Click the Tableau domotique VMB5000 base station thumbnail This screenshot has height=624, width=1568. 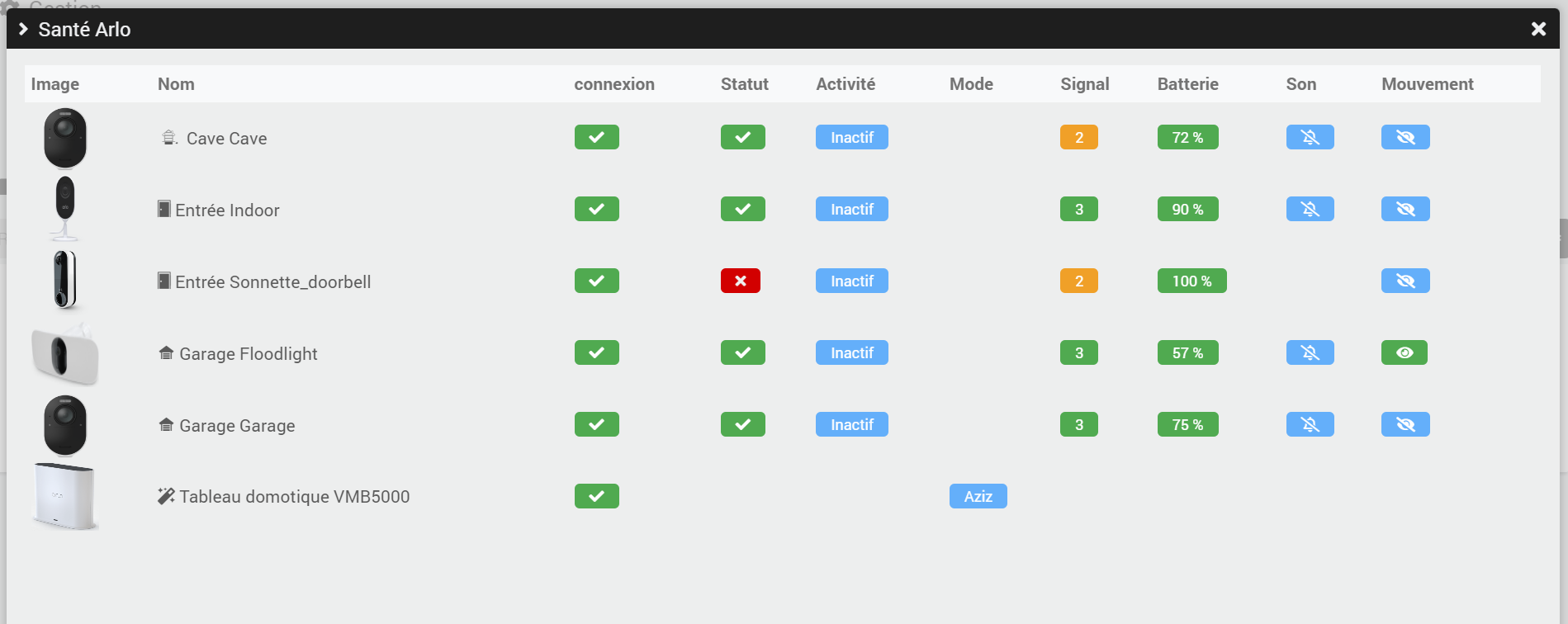coord(65,496)
